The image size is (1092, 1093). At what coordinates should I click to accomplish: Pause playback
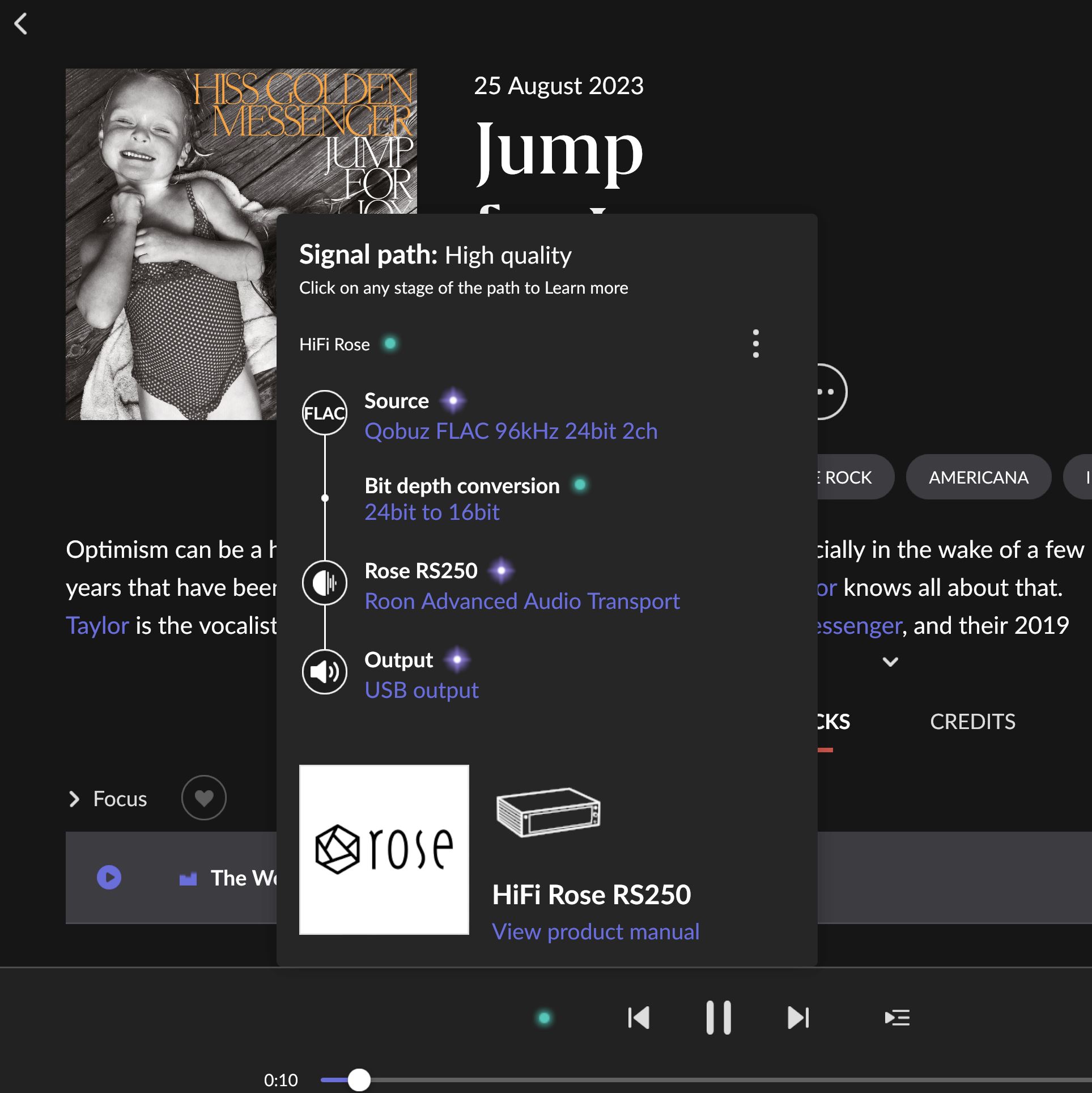click(x=719, y=1018)
